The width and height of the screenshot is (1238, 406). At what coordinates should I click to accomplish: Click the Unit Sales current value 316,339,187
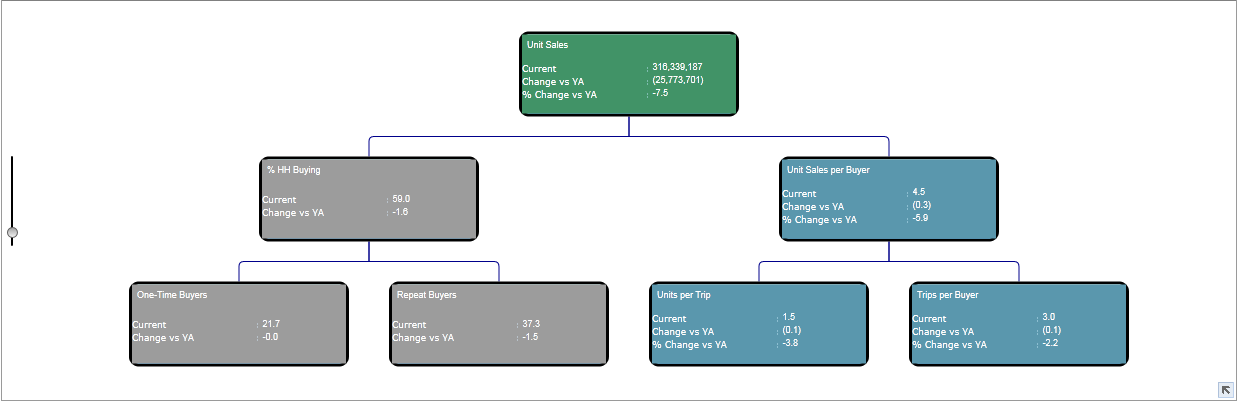click(x=677, y=67)
